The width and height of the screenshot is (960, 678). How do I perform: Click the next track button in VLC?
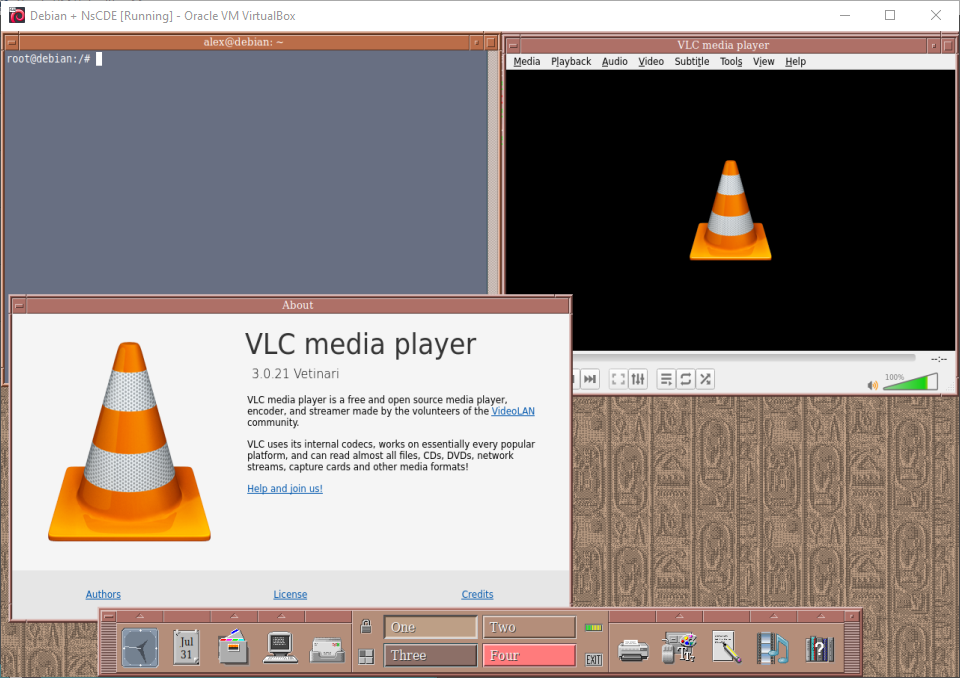coord(590,379)
